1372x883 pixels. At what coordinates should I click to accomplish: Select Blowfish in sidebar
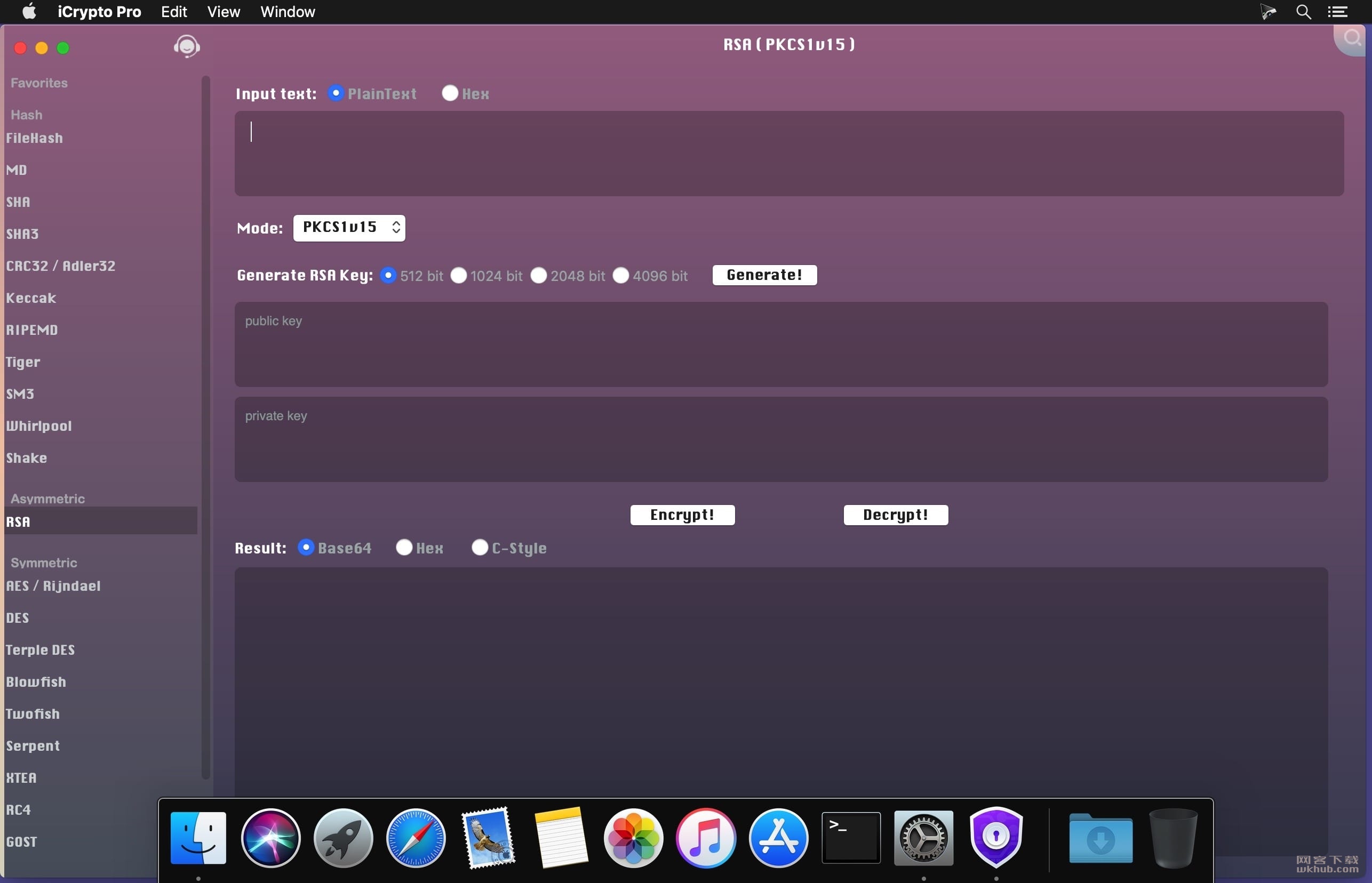coord(36,683)
